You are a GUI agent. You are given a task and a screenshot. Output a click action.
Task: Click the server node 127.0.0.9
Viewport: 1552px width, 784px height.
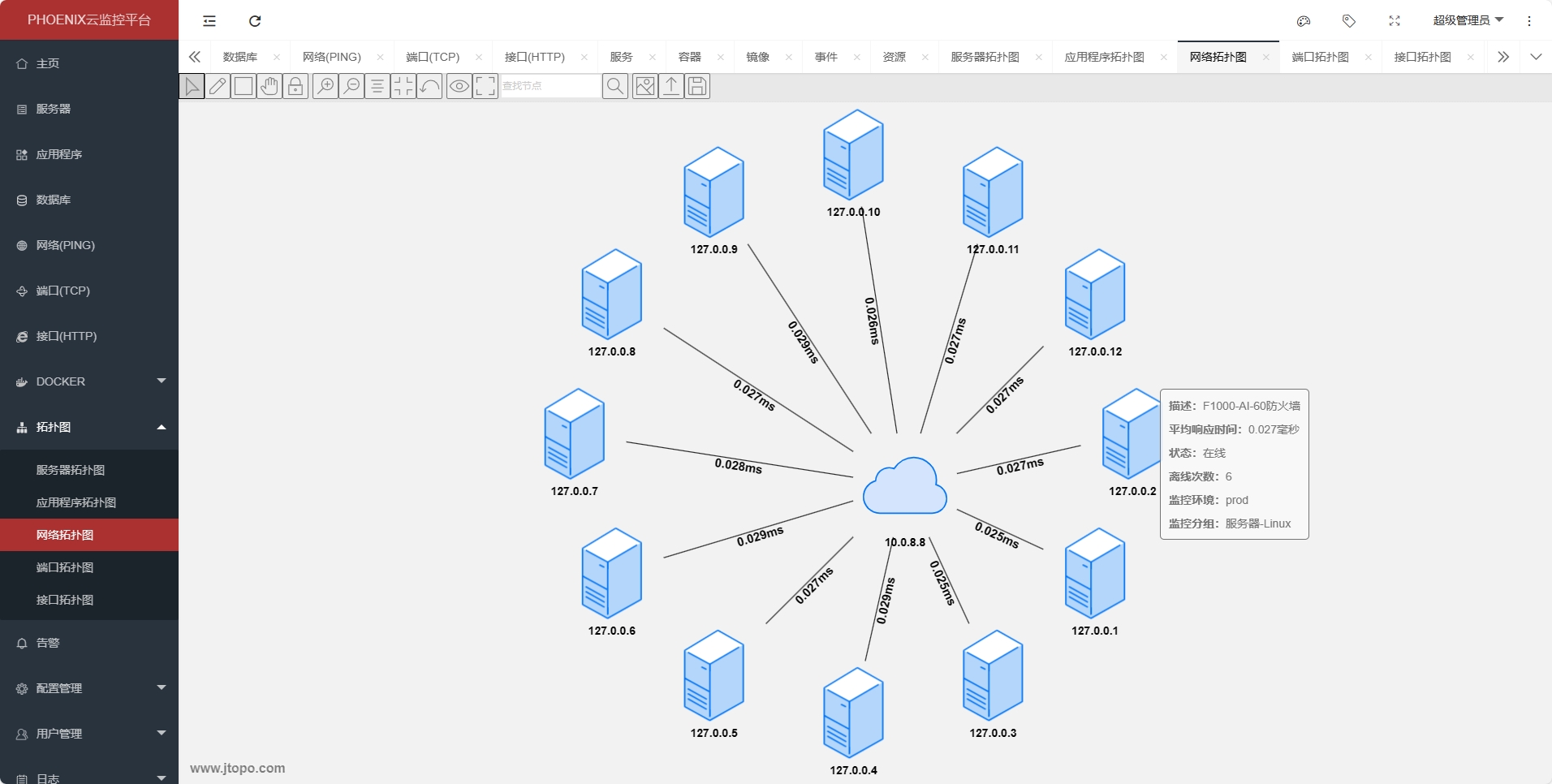[x=713, y=192]
